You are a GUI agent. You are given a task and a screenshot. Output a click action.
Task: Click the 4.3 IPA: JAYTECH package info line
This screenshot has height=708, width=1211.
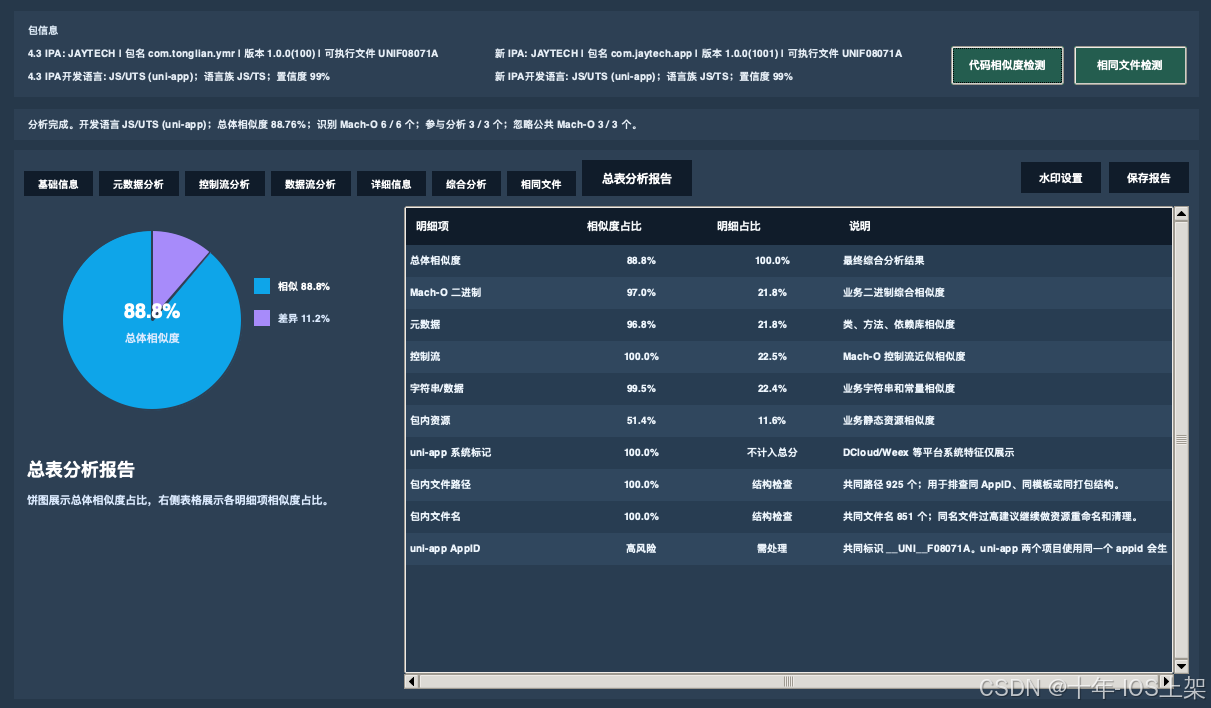tap(233, 53)
